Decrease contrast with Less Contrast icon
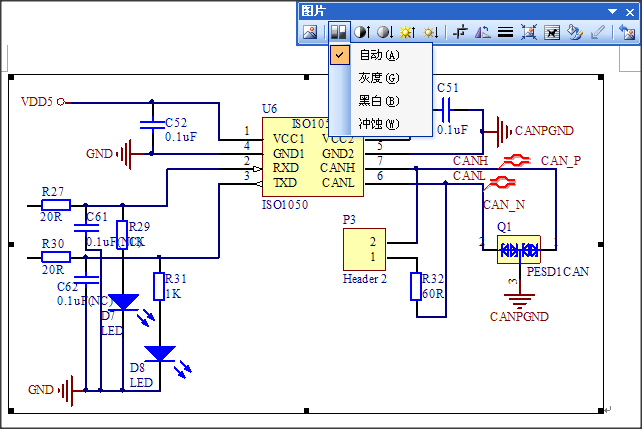The width and height of the screenshot is (642, 429). point(385,32)
